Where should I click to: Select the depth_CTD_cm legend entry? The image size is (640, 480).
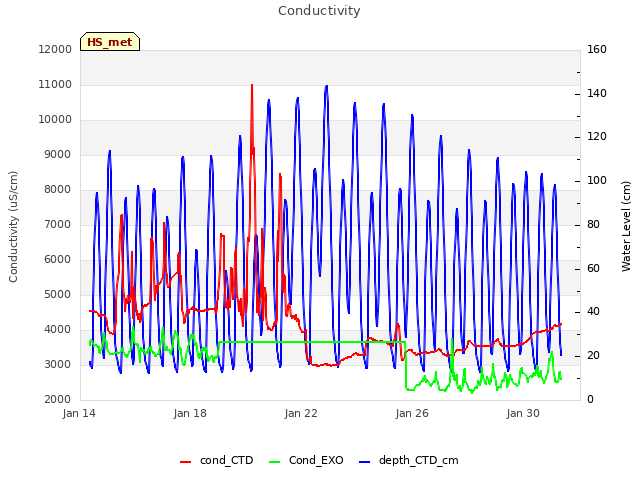point(409,460)
